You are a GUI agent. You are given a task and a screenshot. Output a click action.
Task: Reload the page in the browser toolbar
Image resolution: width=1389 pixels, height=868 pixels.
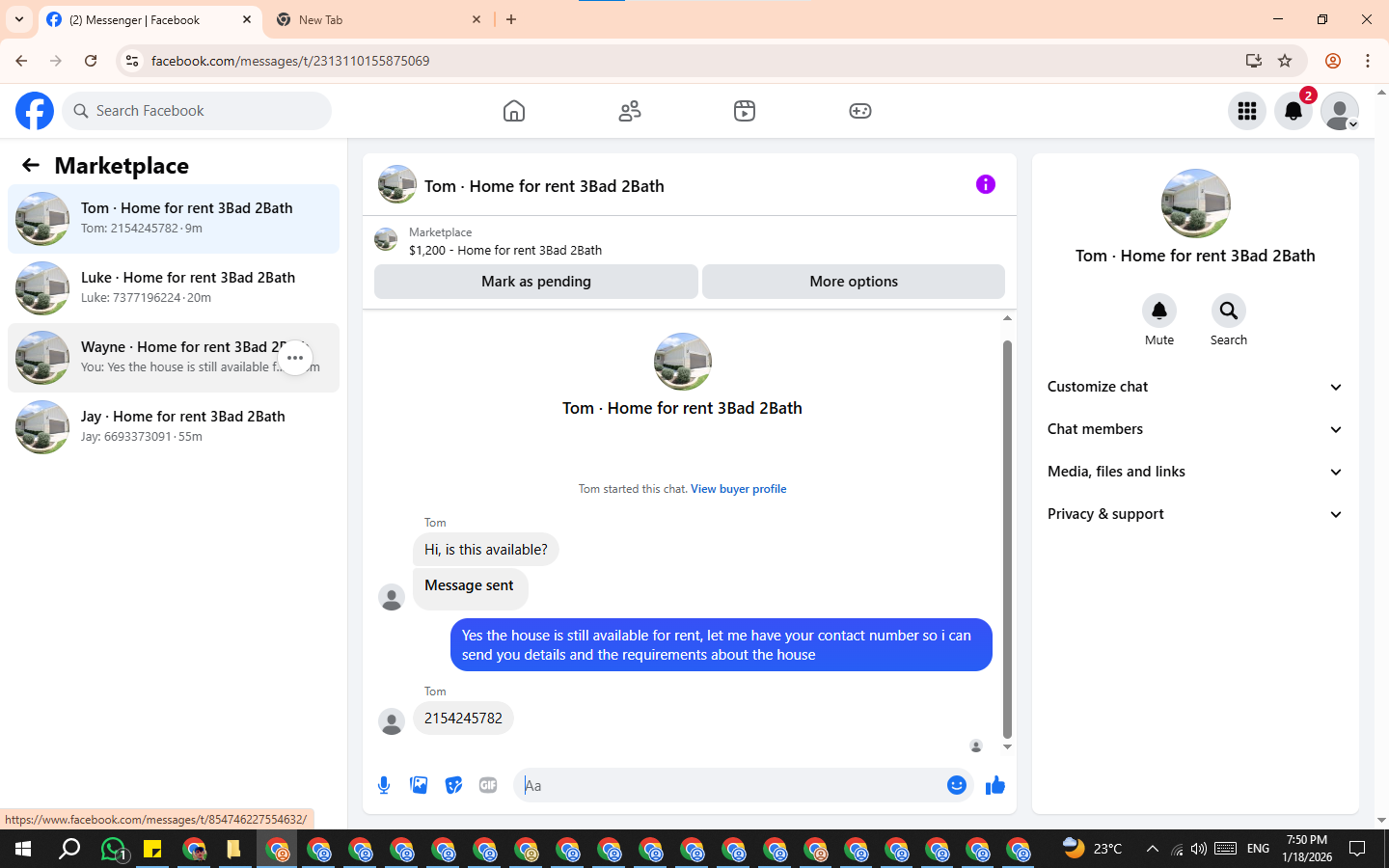click(91, 61)
